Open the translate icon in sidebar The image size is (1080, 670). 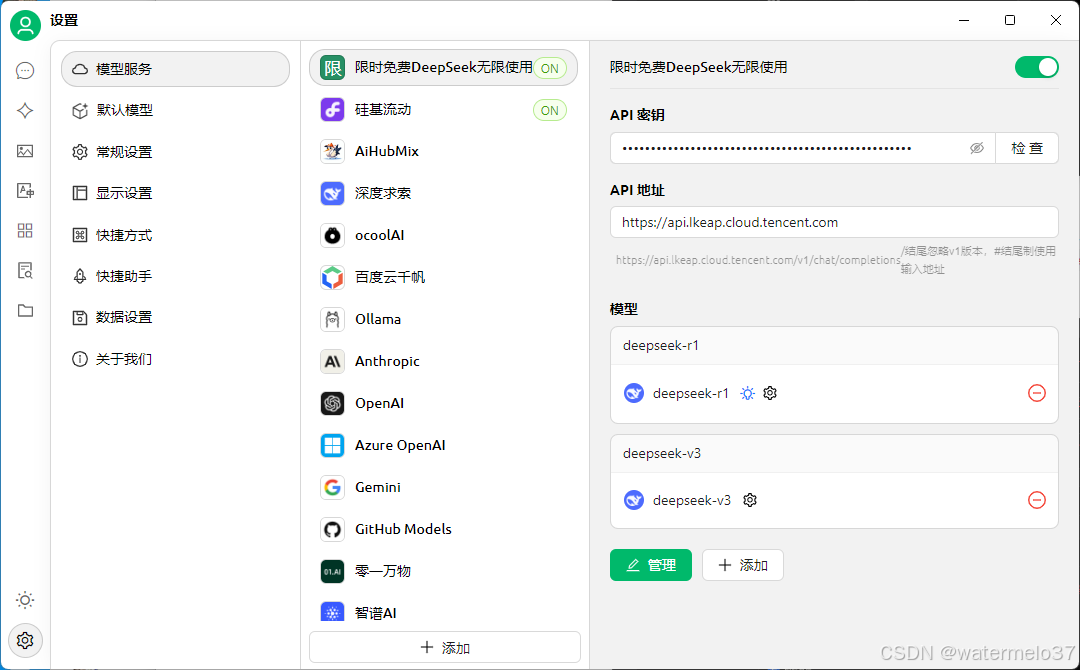tap(25, 191)
